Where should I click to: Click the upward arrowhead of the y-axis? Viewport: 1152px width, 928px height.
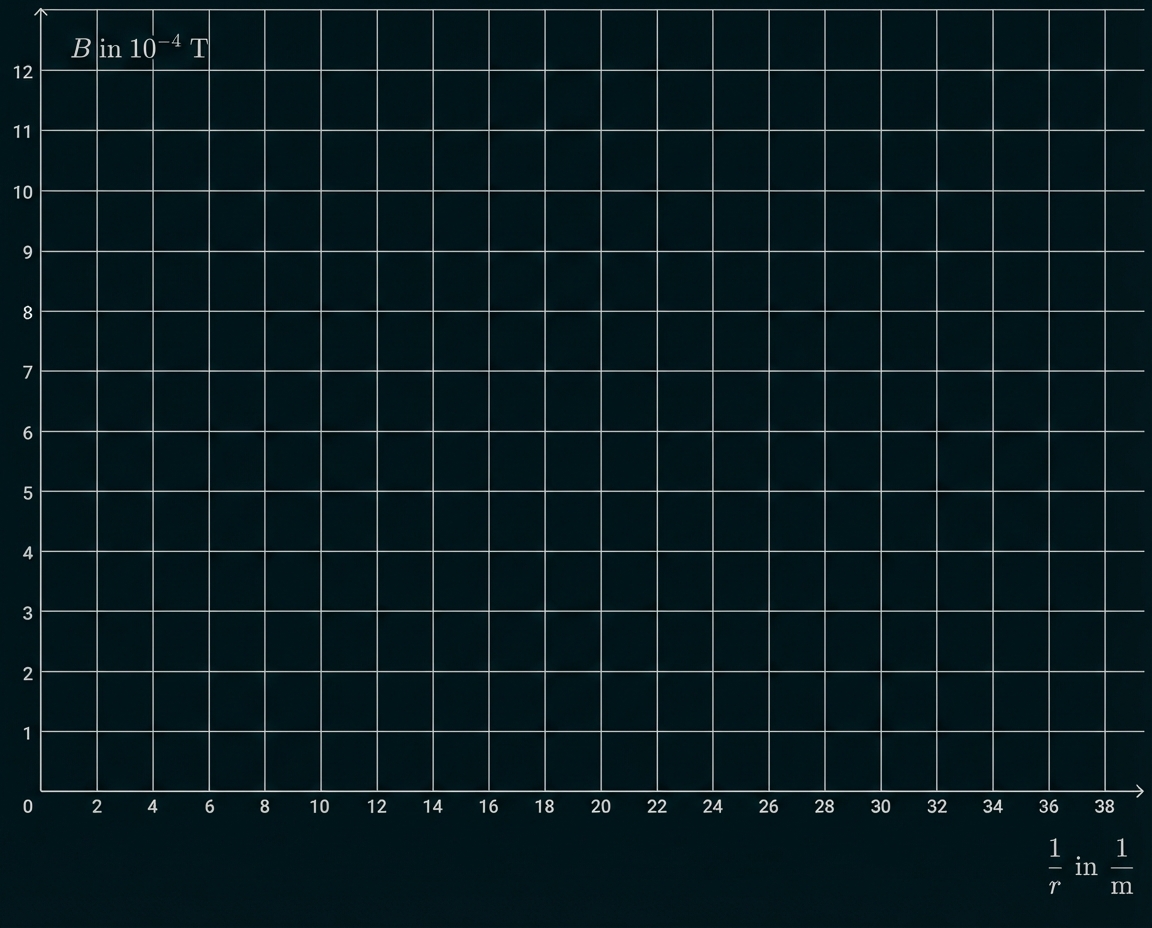click(x=40, y=10)
